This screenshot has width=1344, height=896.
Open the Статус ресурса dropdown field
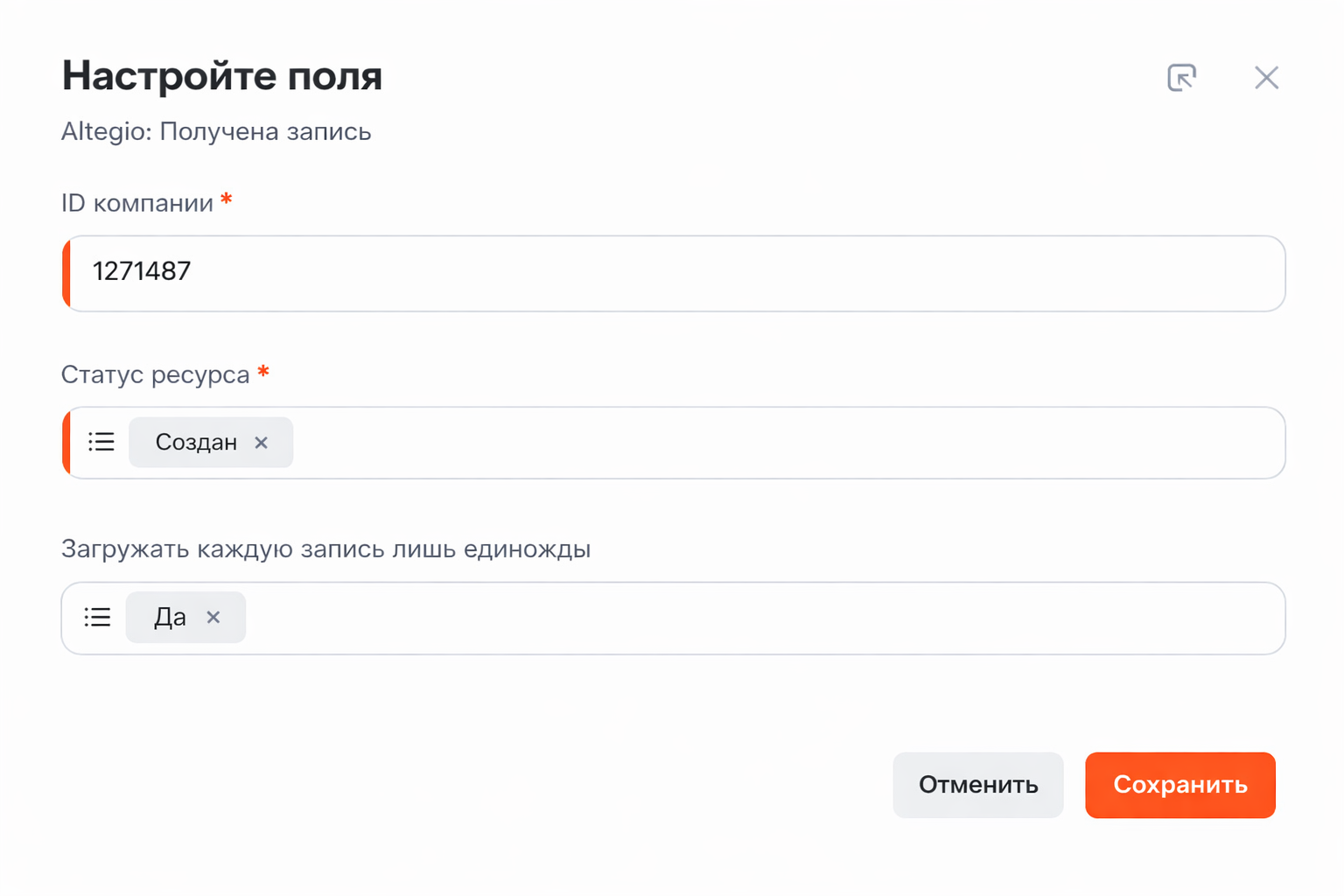(787, 443)
